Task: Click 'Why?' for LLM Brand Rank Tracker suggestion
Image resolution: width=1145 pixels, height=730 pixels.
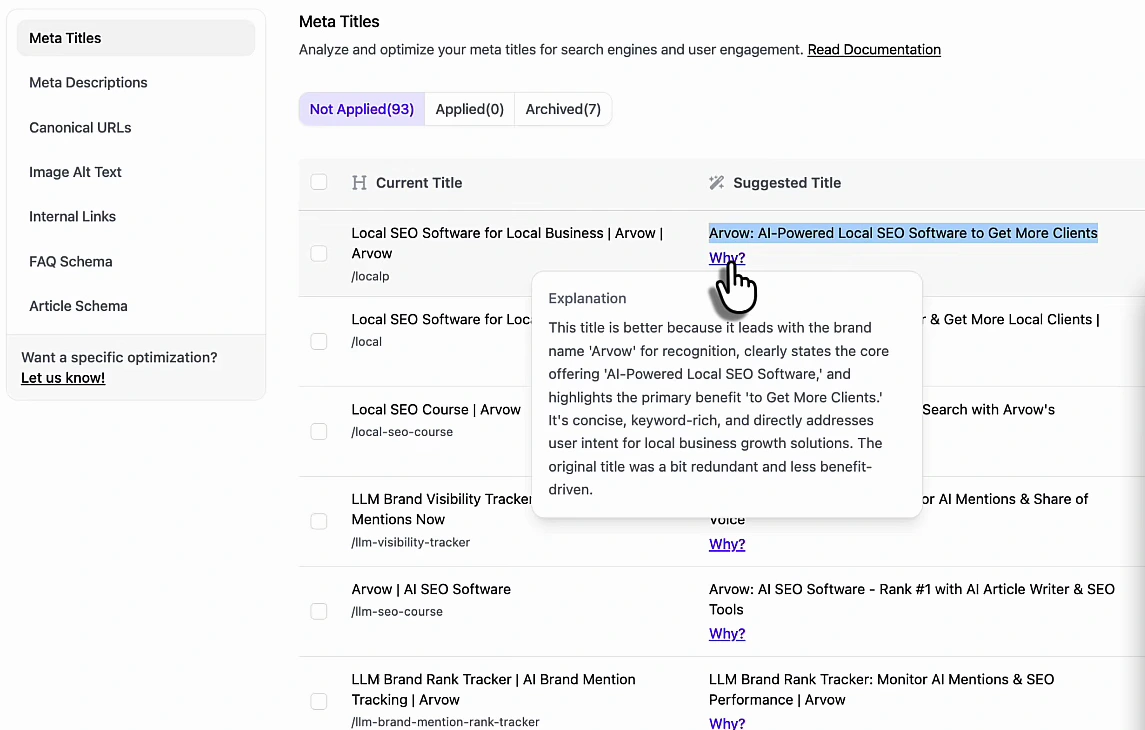Action: point(727,723)
